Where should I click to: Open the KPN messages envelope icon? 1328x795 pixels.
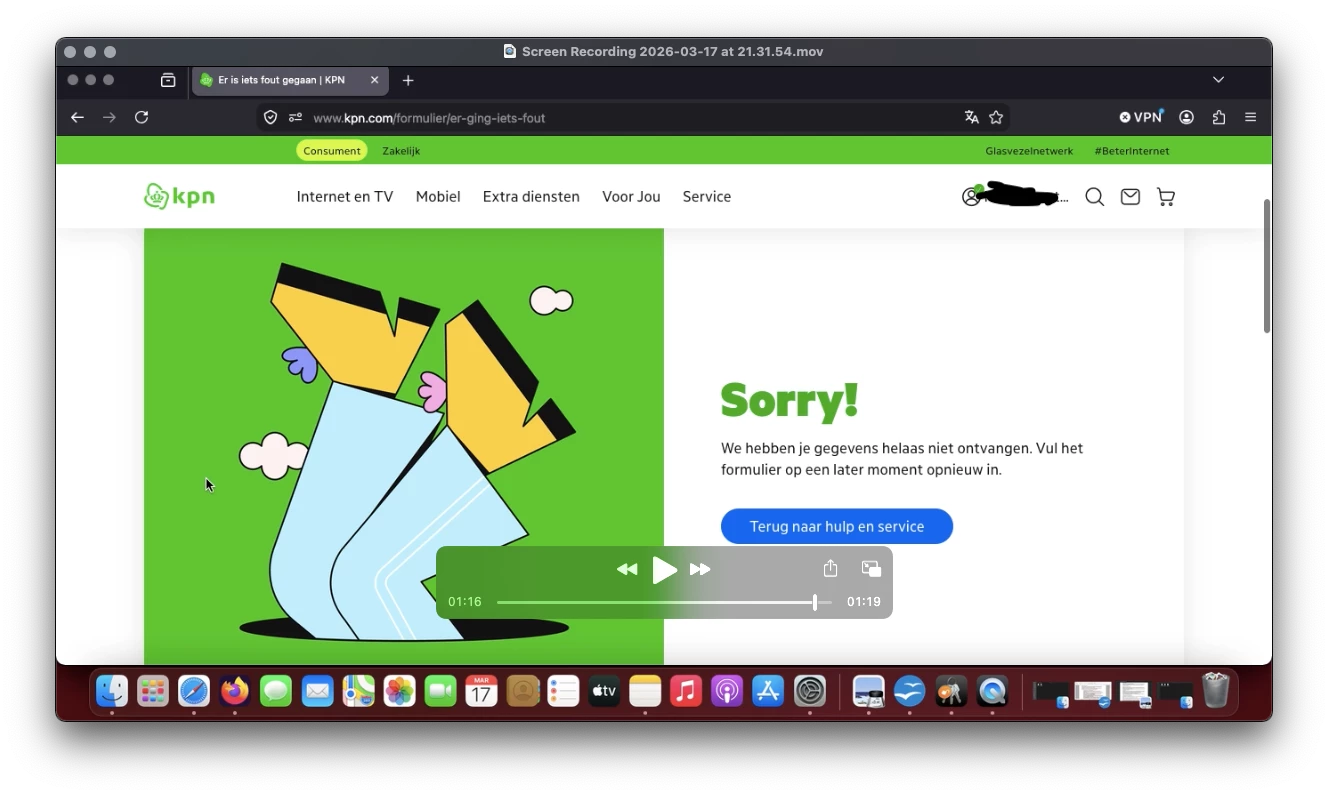tap(1130, 197)
